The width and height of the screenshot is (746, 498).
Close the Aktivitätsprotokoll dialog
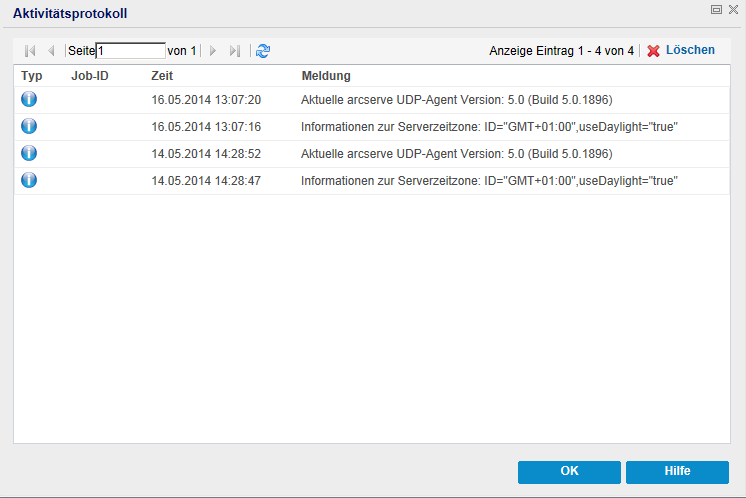pos(733,9)
